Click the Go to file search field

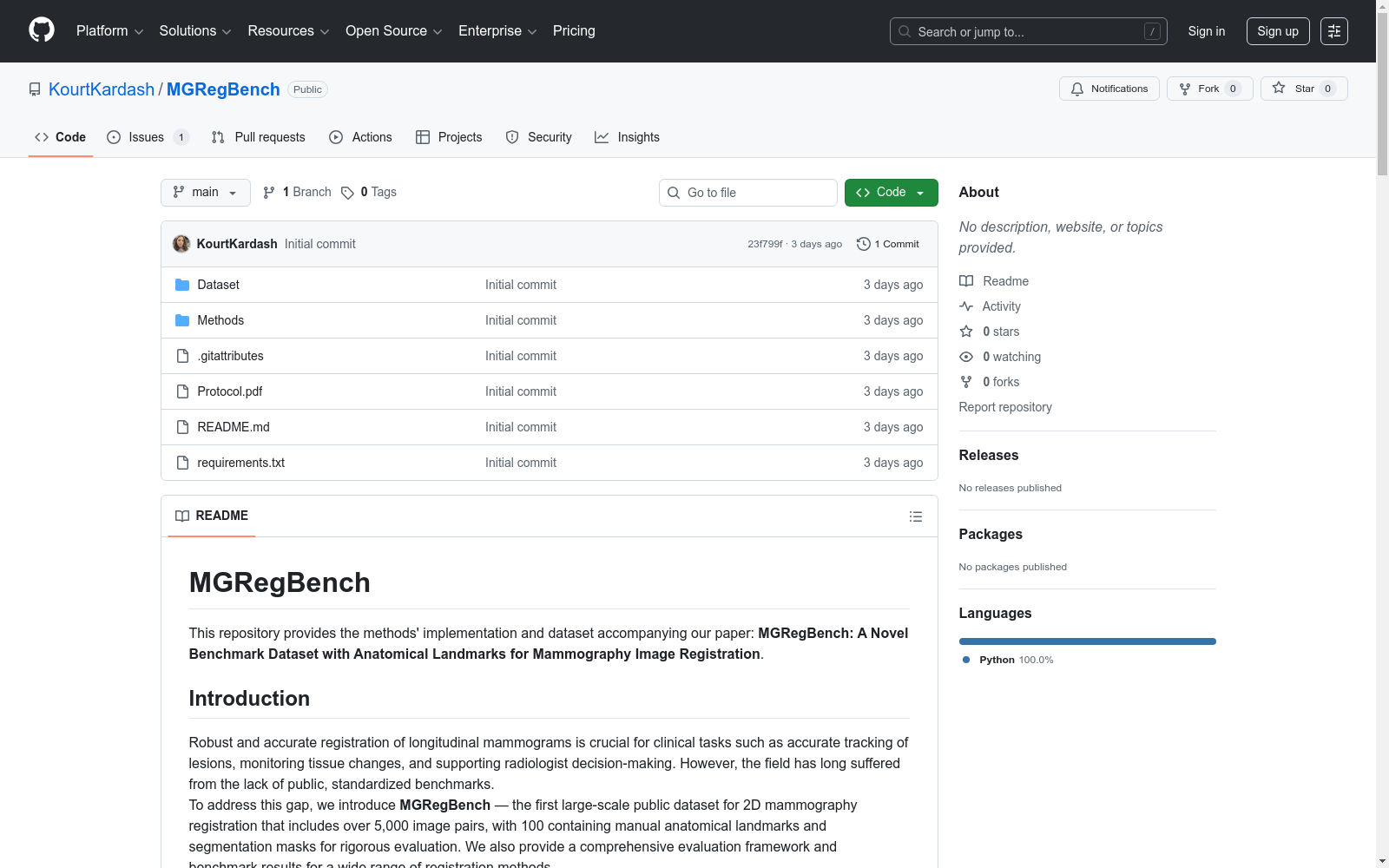748,193
